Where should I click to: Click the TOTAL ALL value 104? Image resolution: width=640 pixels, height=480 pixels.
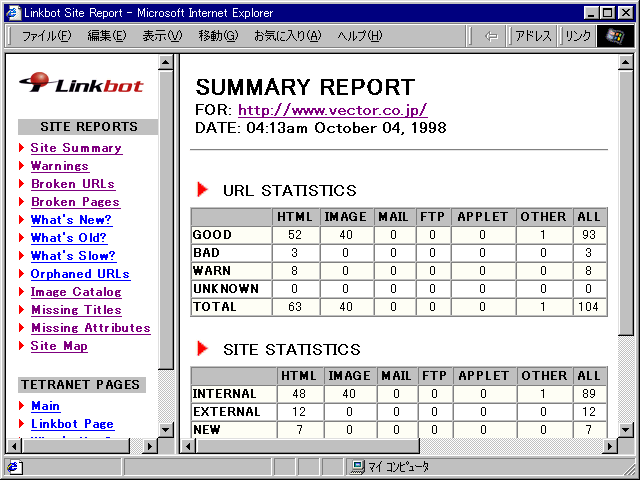click(589, 307)
